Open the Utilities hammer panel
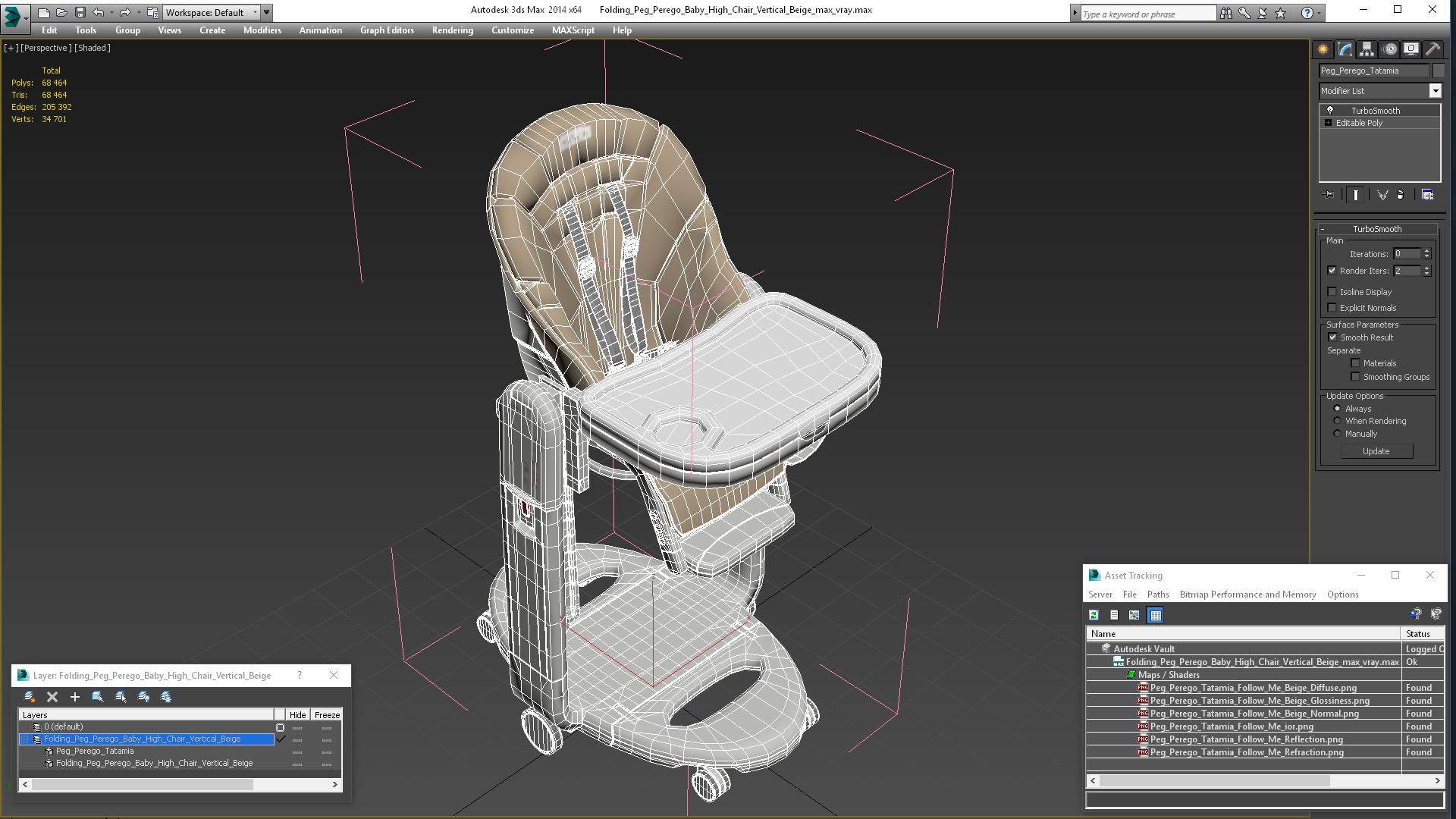 coord(1432,49)
